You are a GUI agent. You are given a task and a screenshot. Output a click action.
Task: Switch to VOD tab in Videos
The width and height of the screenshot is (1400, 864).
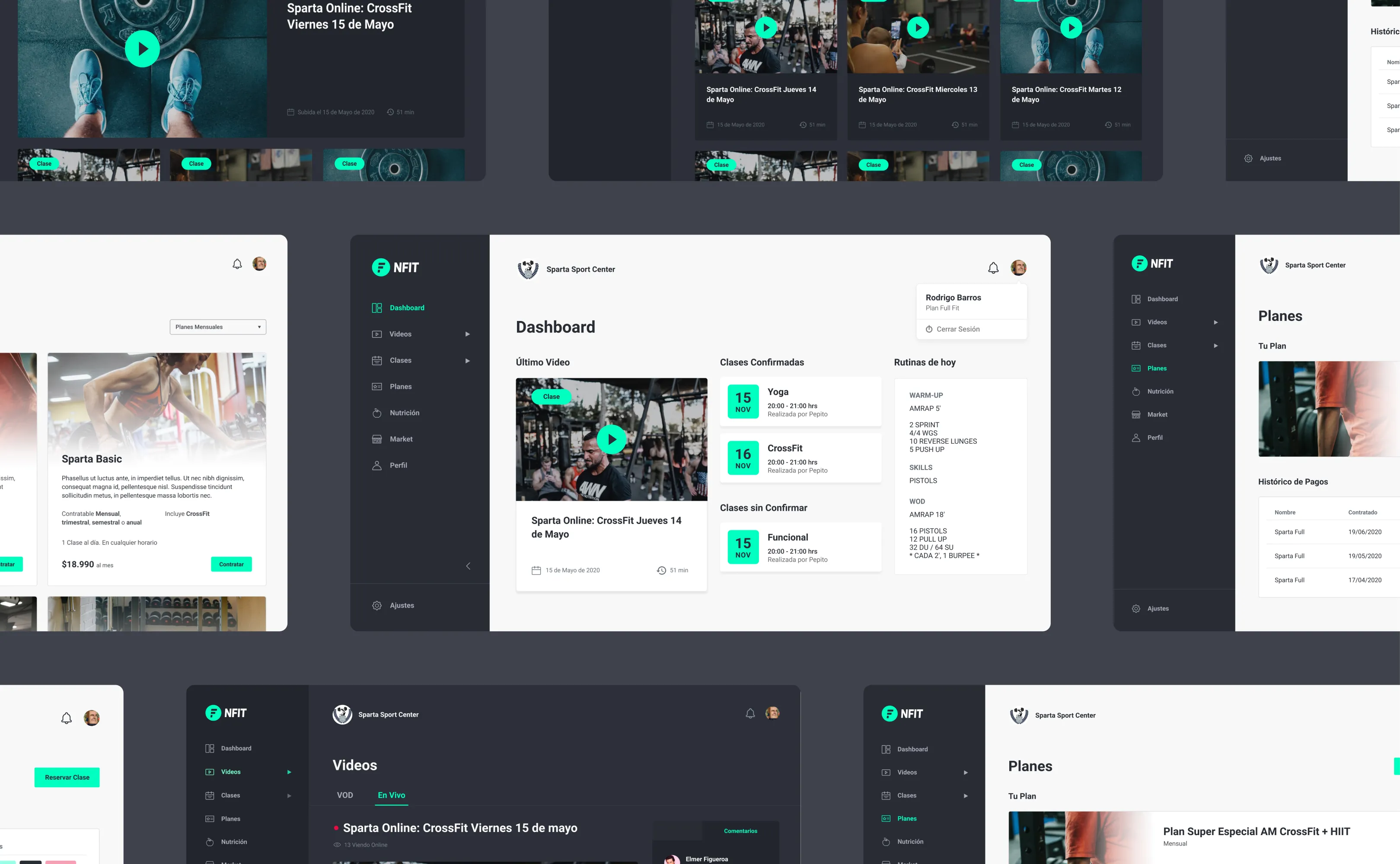coord(345,795)
